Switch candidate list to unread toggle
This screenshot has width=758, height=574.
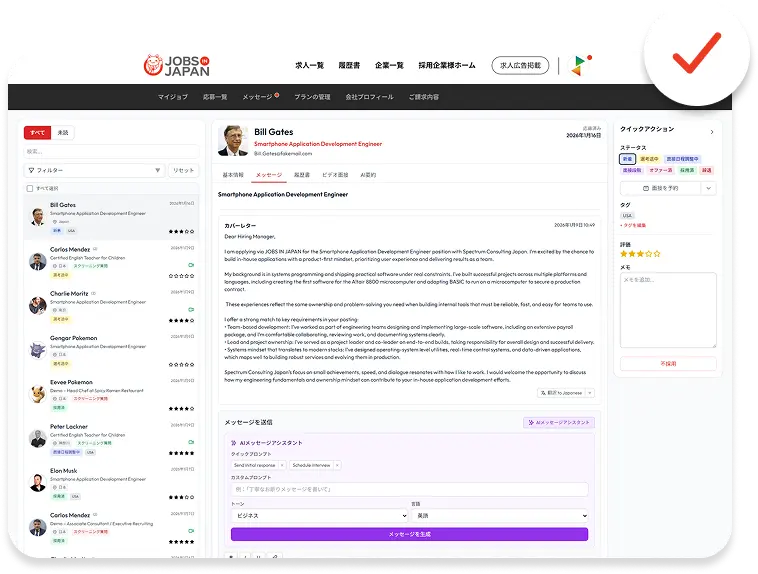click(x=63, y=132)
